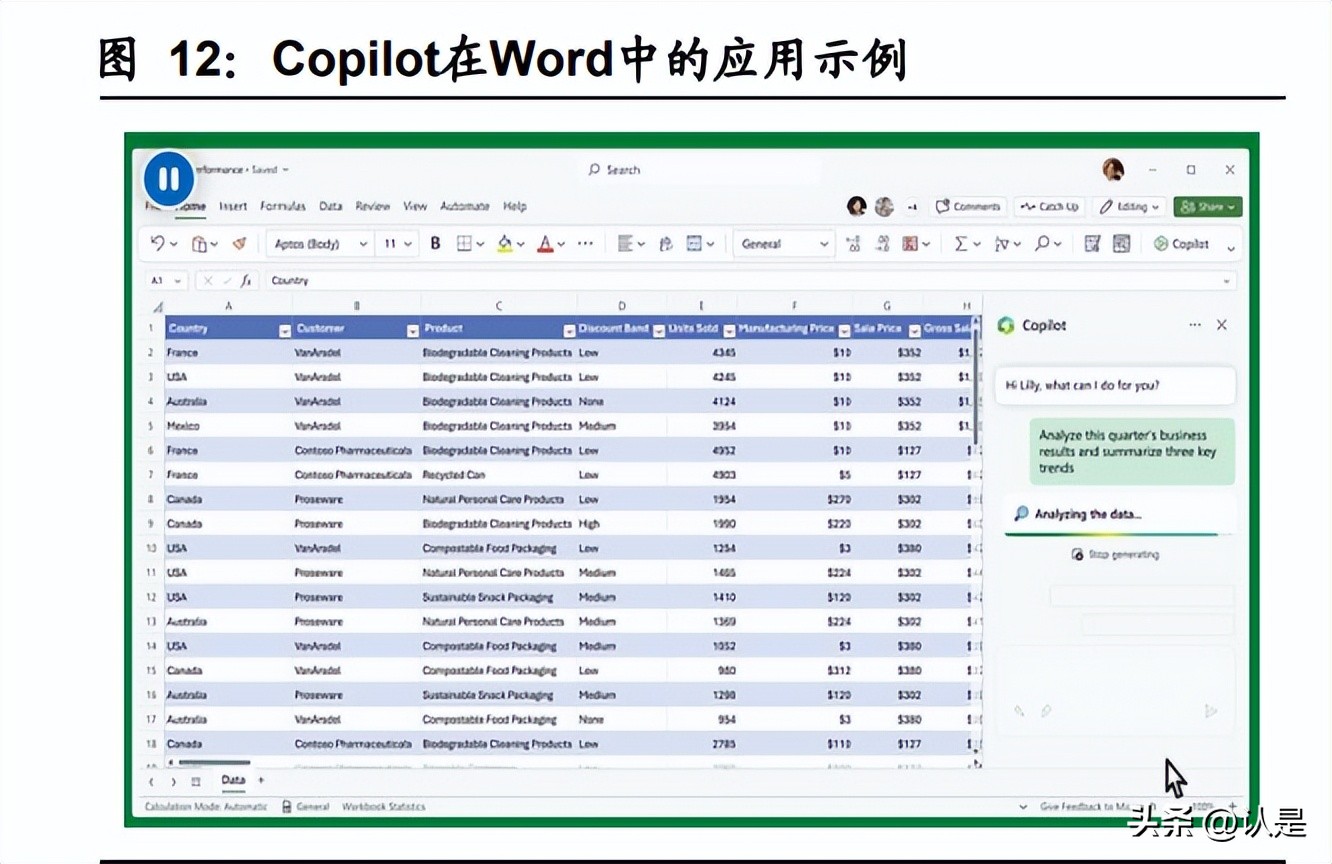This screenshot has width=1332, height=864.
Task: Click the Increase Decimal icon
Action: (x=853, y=243)
